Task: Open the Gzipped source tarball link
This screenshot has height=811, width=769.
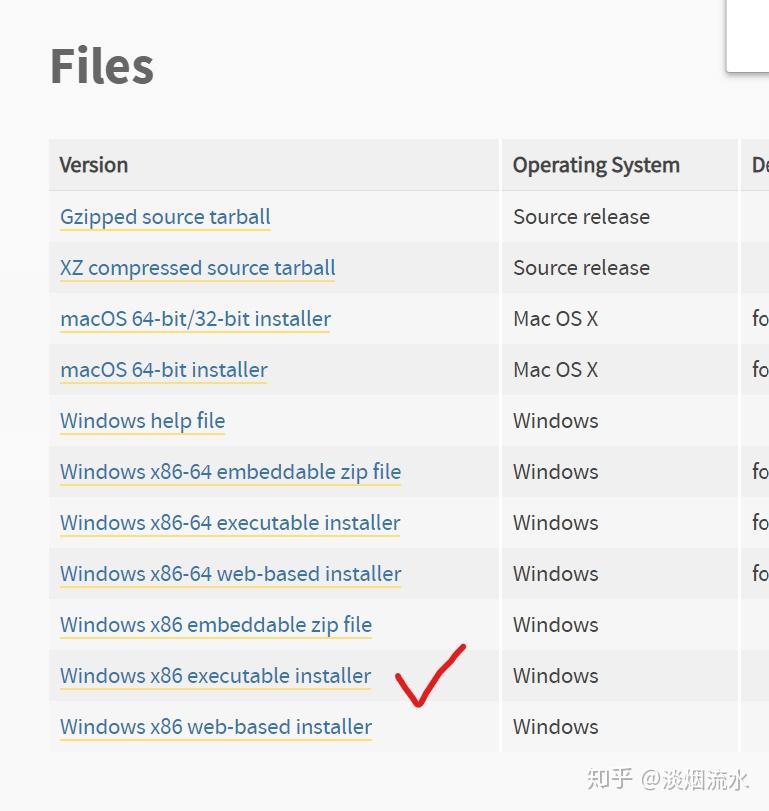Action: click(x=165, y=217)
